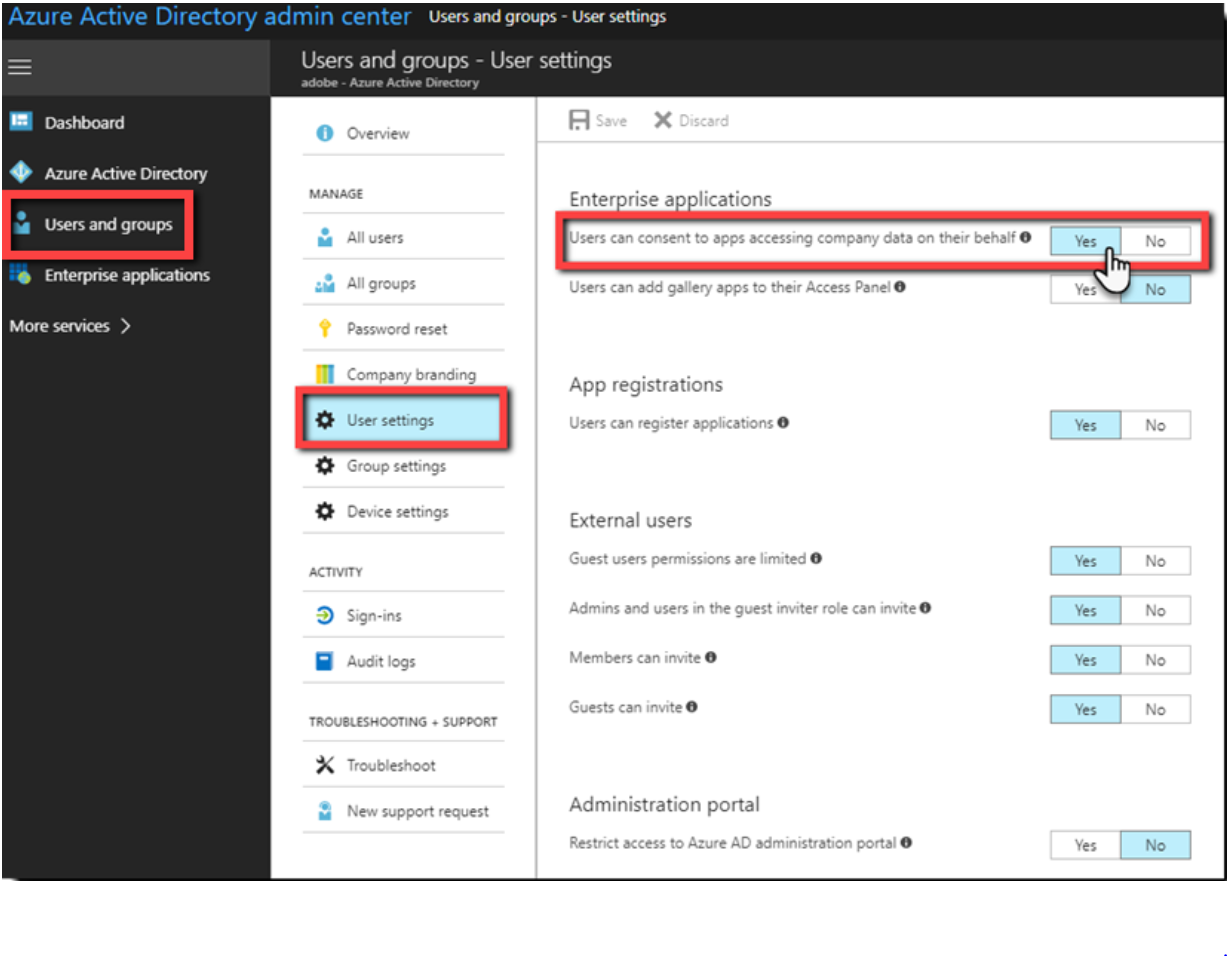Open Enterprise applications in navigation

(127, 275)
